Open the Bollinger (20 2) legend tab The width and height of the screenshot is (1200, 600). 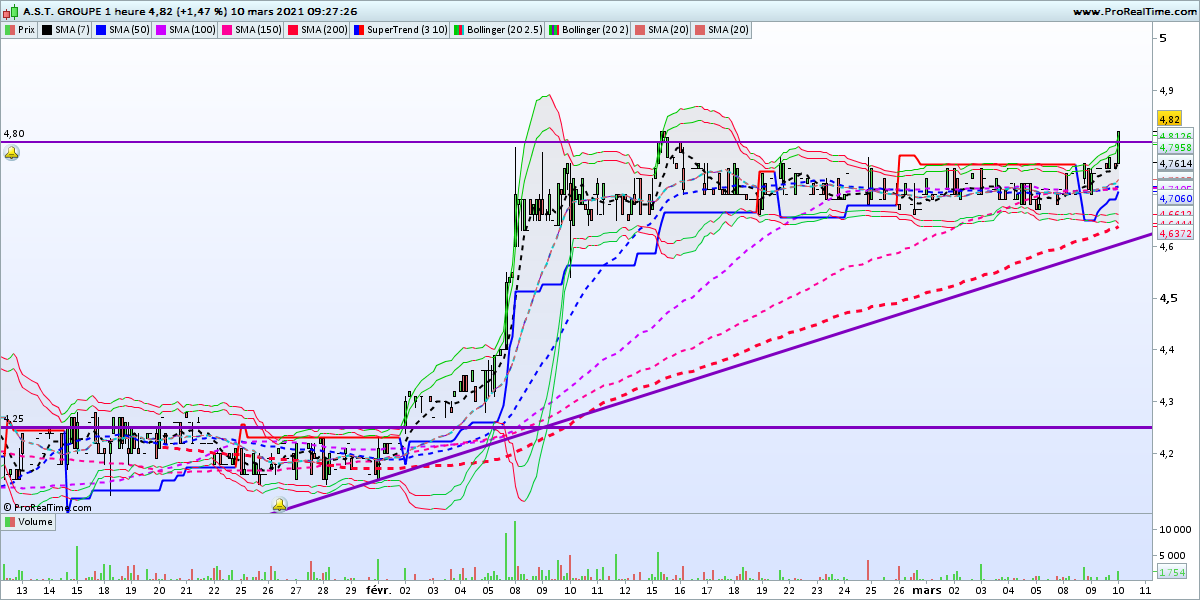[x=589, y=30]
